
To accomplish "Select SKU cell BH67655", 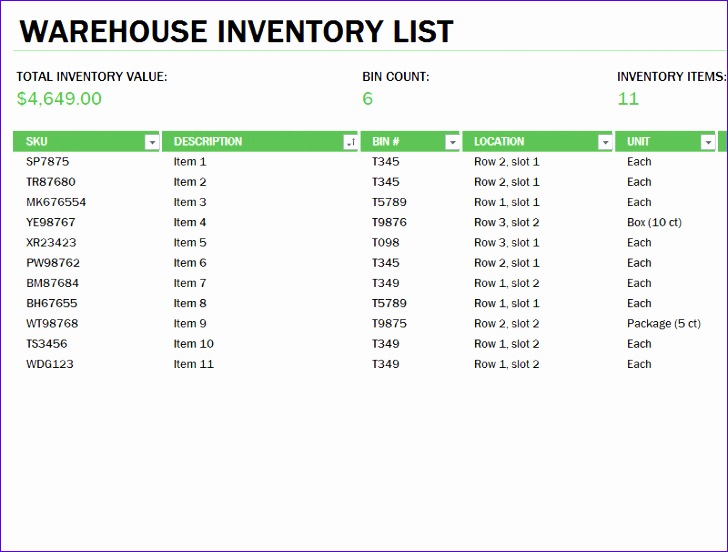I will [x=52, y=303].
